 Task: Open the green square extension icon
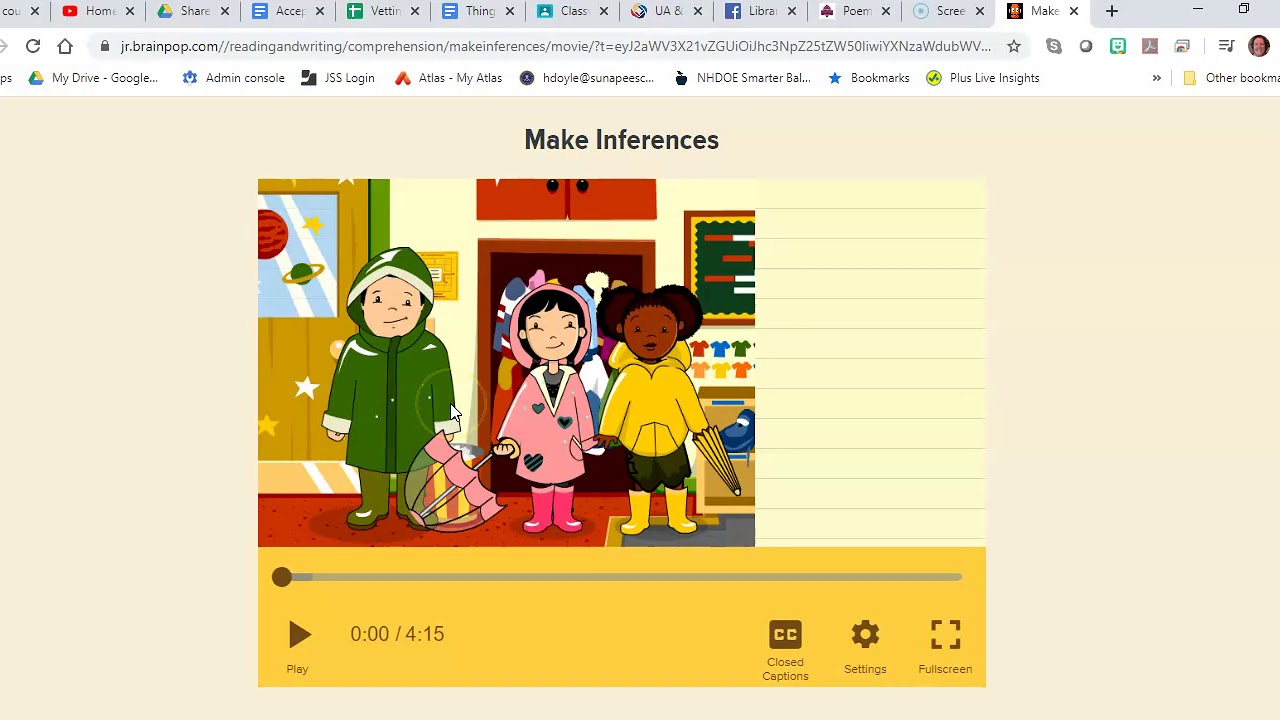click(x=1118, y=46)
